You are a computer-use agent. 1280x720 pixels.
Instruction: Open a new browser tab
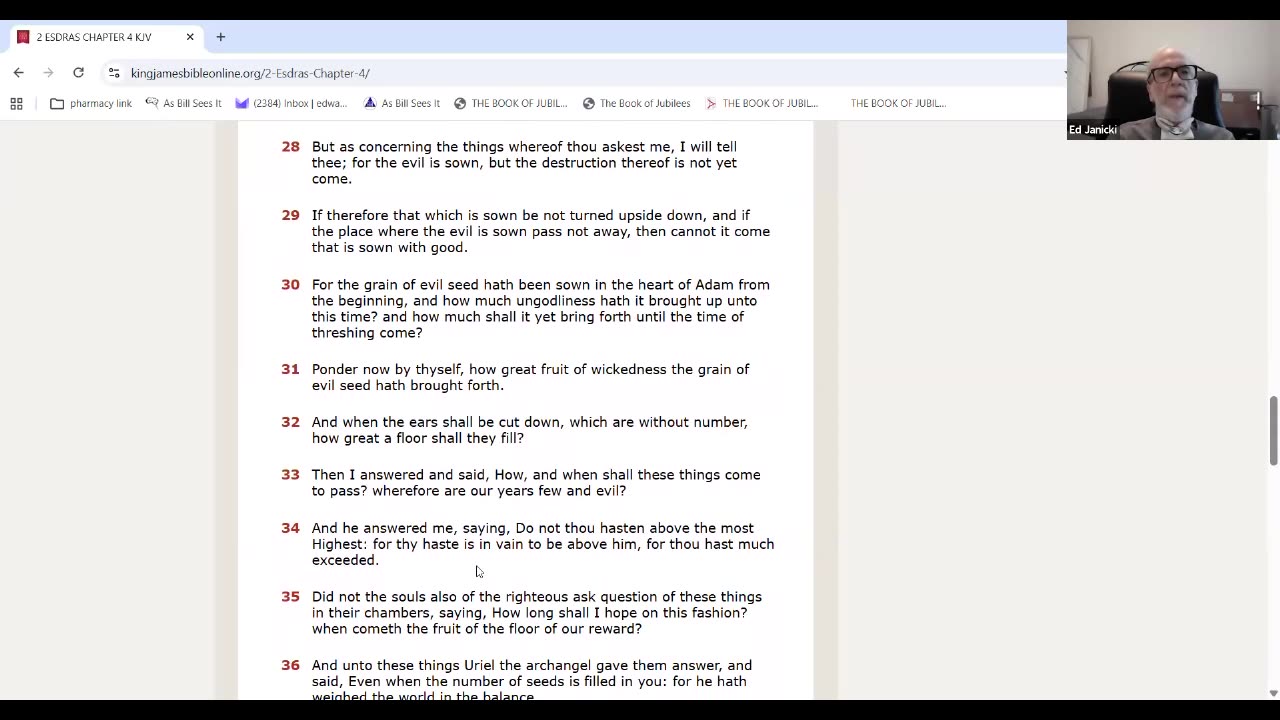tap(220, 37)
